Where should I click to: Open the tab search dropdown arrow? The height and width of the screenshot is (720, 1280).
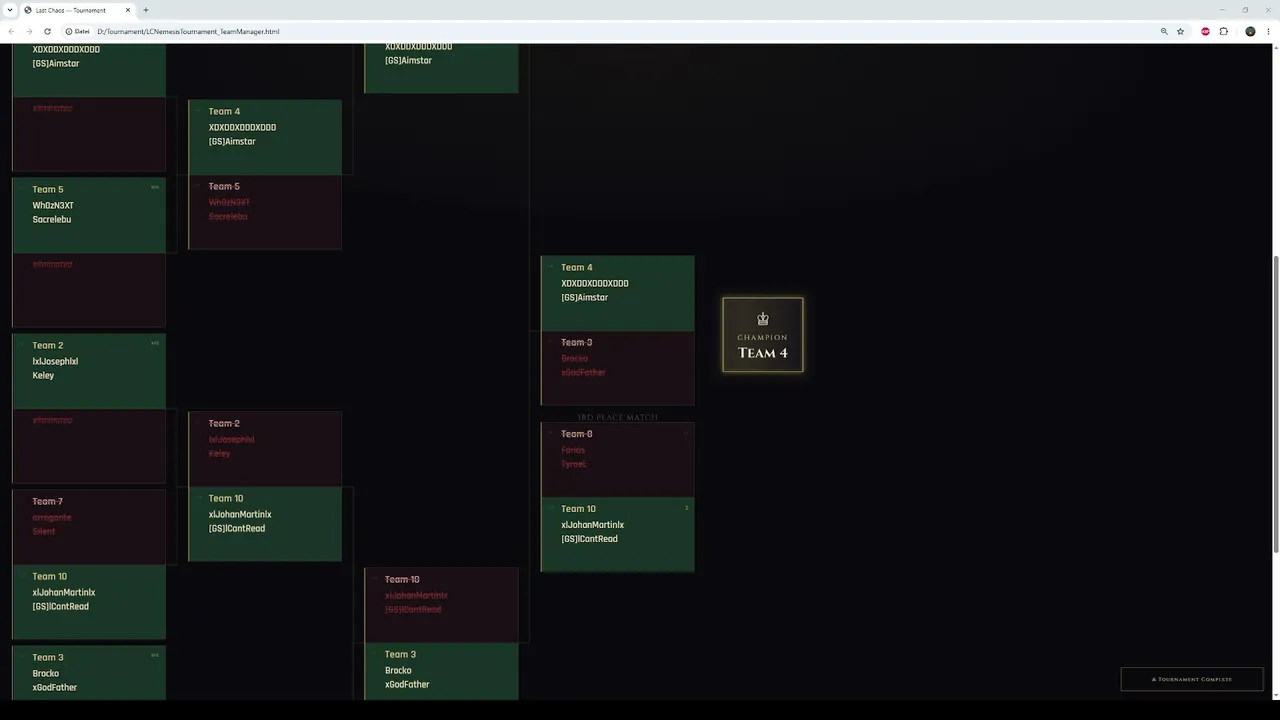[x=9, y=10]
